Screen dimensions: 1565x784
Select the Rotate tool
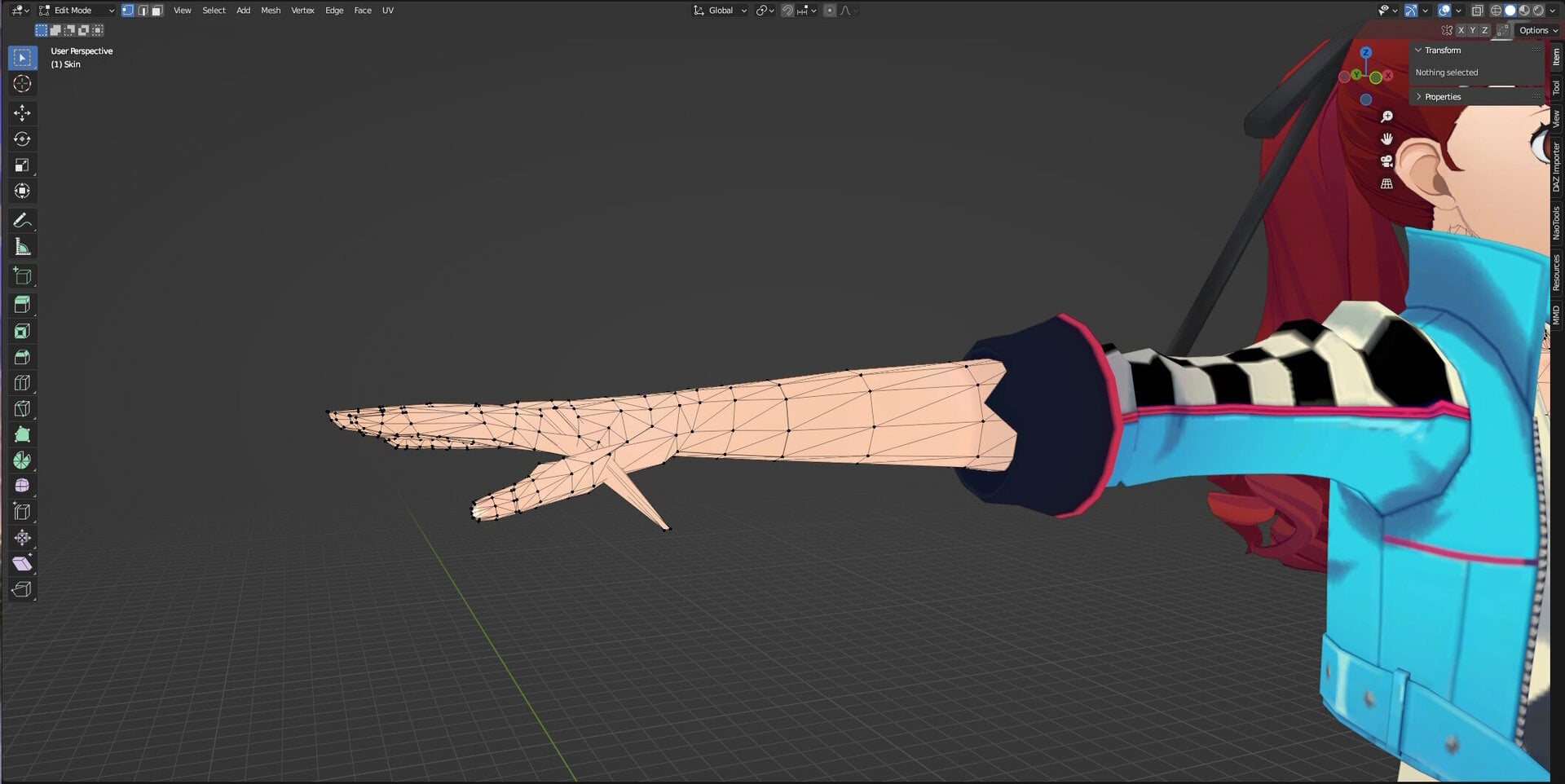(22, 139)
